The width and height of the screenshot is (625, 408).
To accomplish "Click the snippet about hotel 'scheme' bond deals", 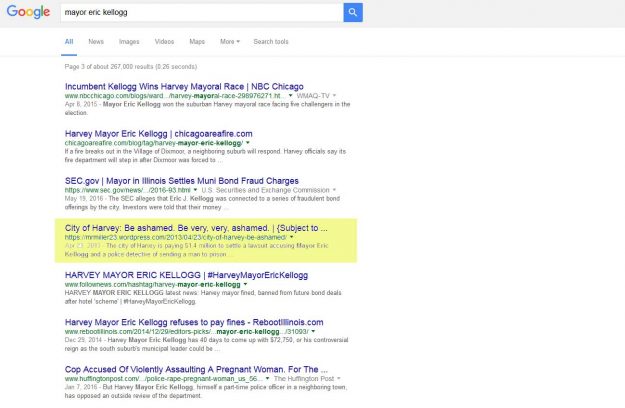I will [x=203, y=297].
